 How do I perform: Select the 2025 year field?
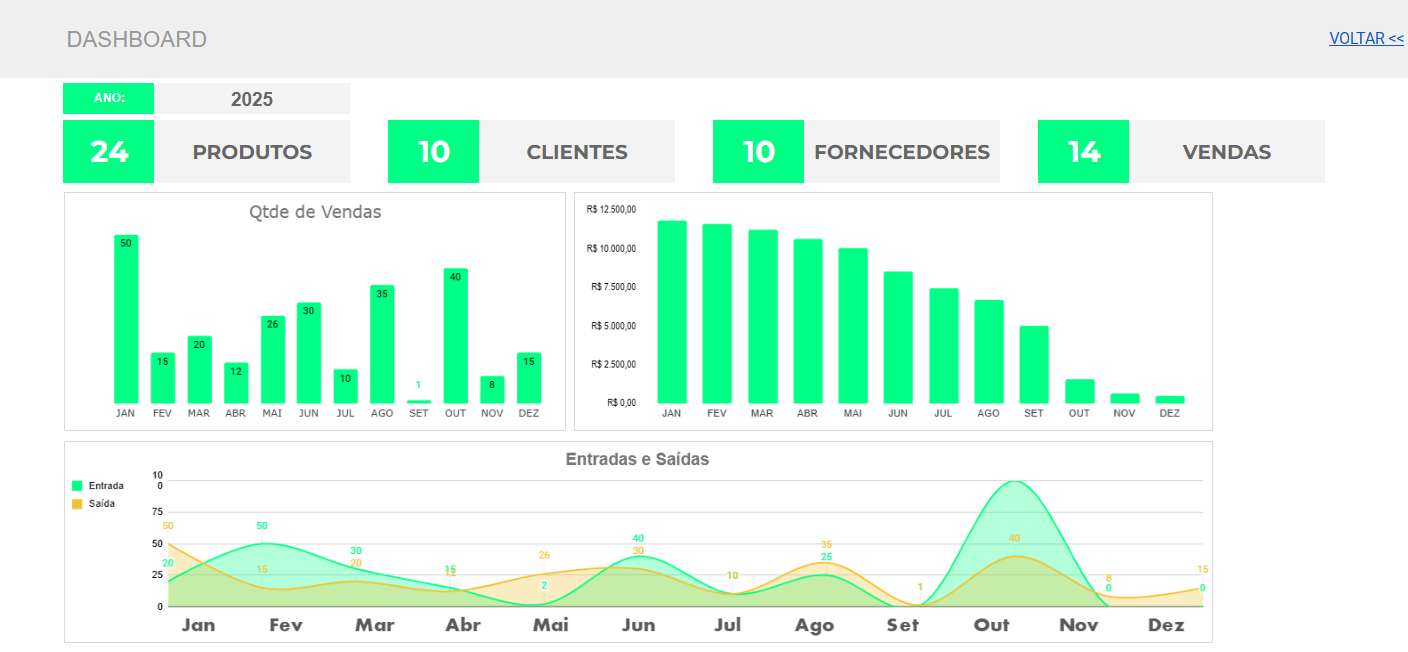point(252,99)
